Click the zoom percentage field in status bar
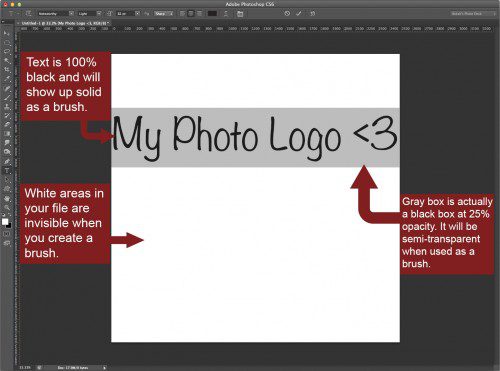500x371 pixels. [x=25, y=368]
